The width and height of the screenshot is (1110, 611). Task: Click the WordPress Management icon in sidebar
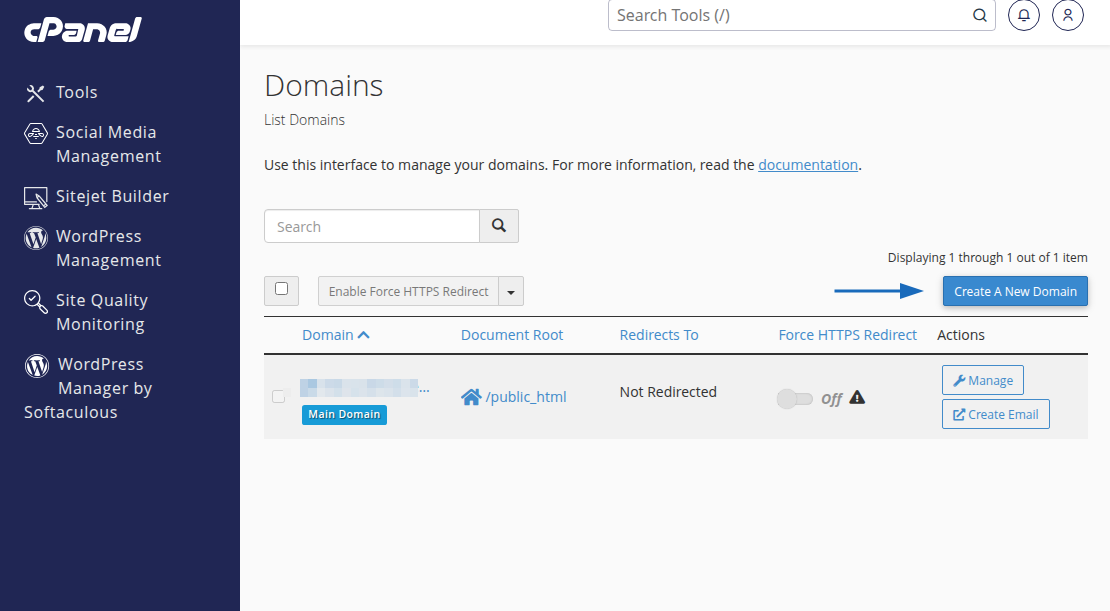pos(36,236)
